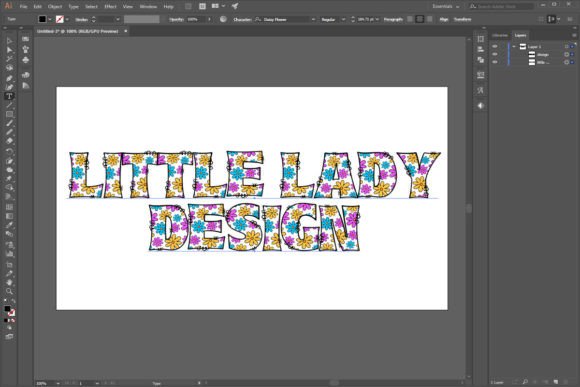Open the Regular font style dropdown

[343, 19]
